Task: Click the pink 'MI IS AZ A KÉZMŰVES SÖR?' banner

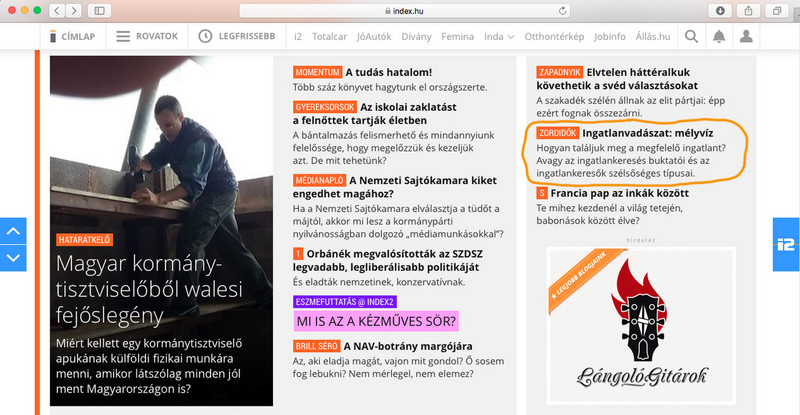Action: [x=376, y=321]
